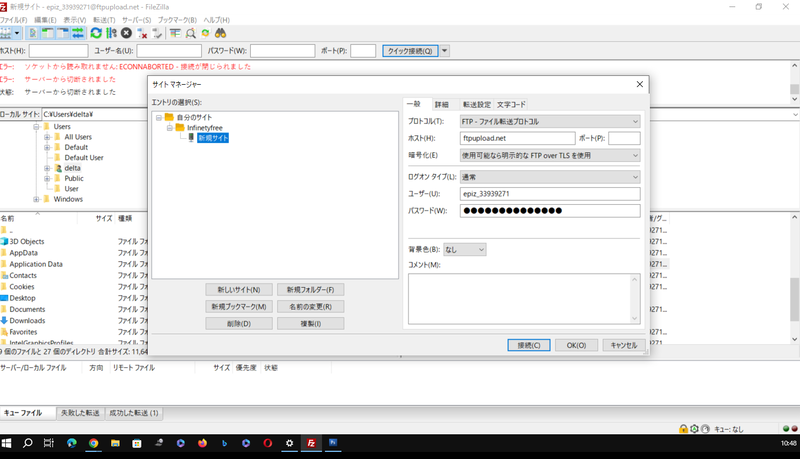Switch to the 転送設定 tab
The height and width of the screenshot is (459, 800).
(x=476, y=104)
